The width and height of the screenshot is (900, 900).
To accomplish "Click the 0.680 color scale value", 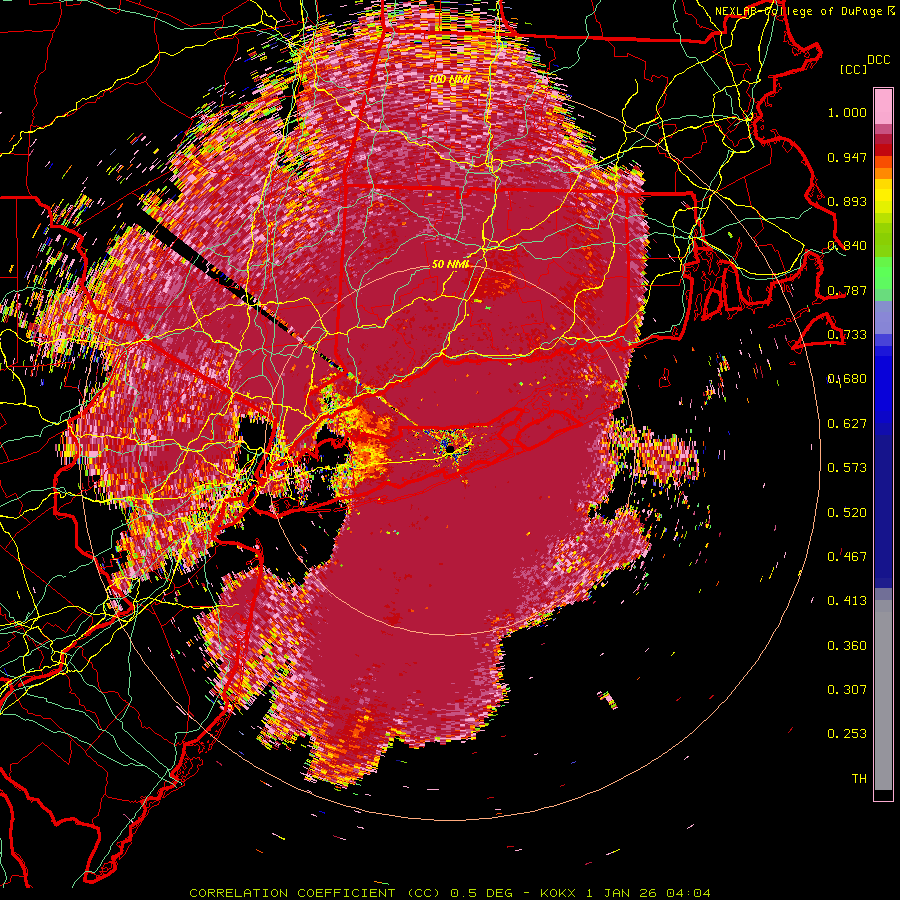I will (847, 379).
